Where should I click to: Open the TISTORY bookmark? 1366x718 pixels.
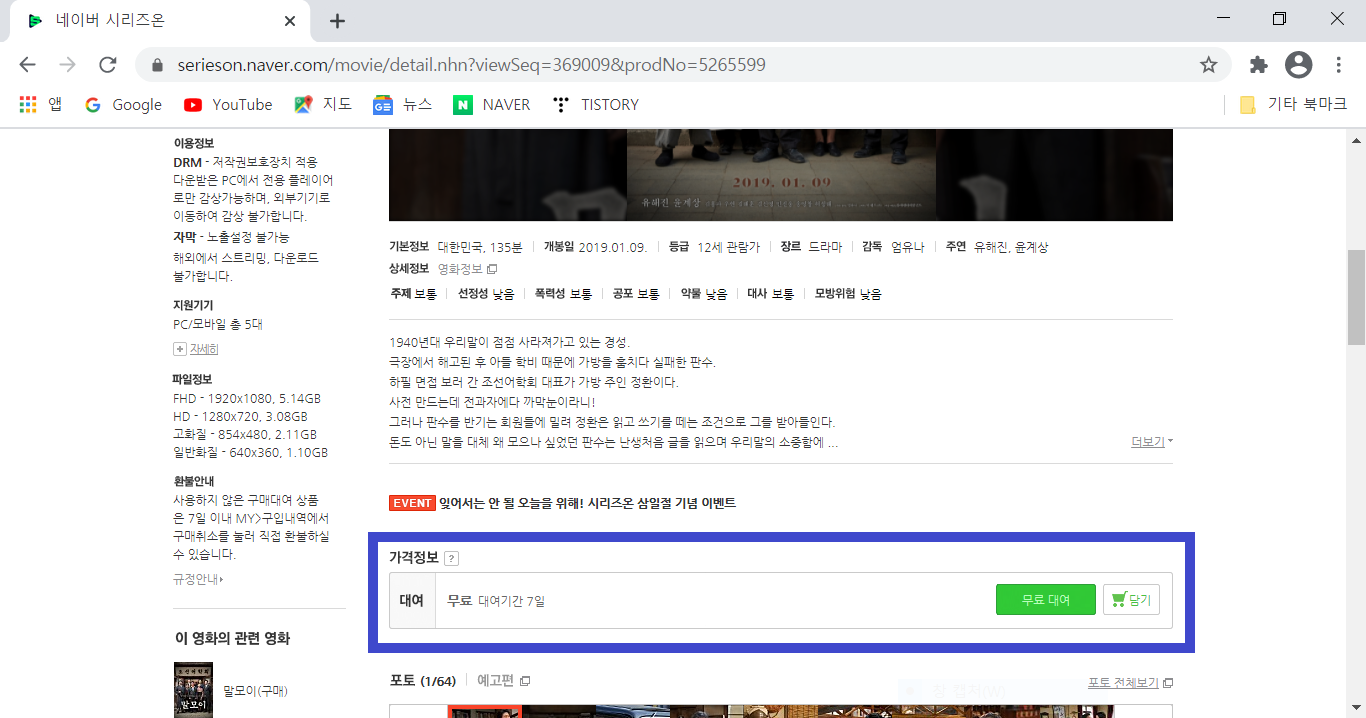[x=596, y=104]
